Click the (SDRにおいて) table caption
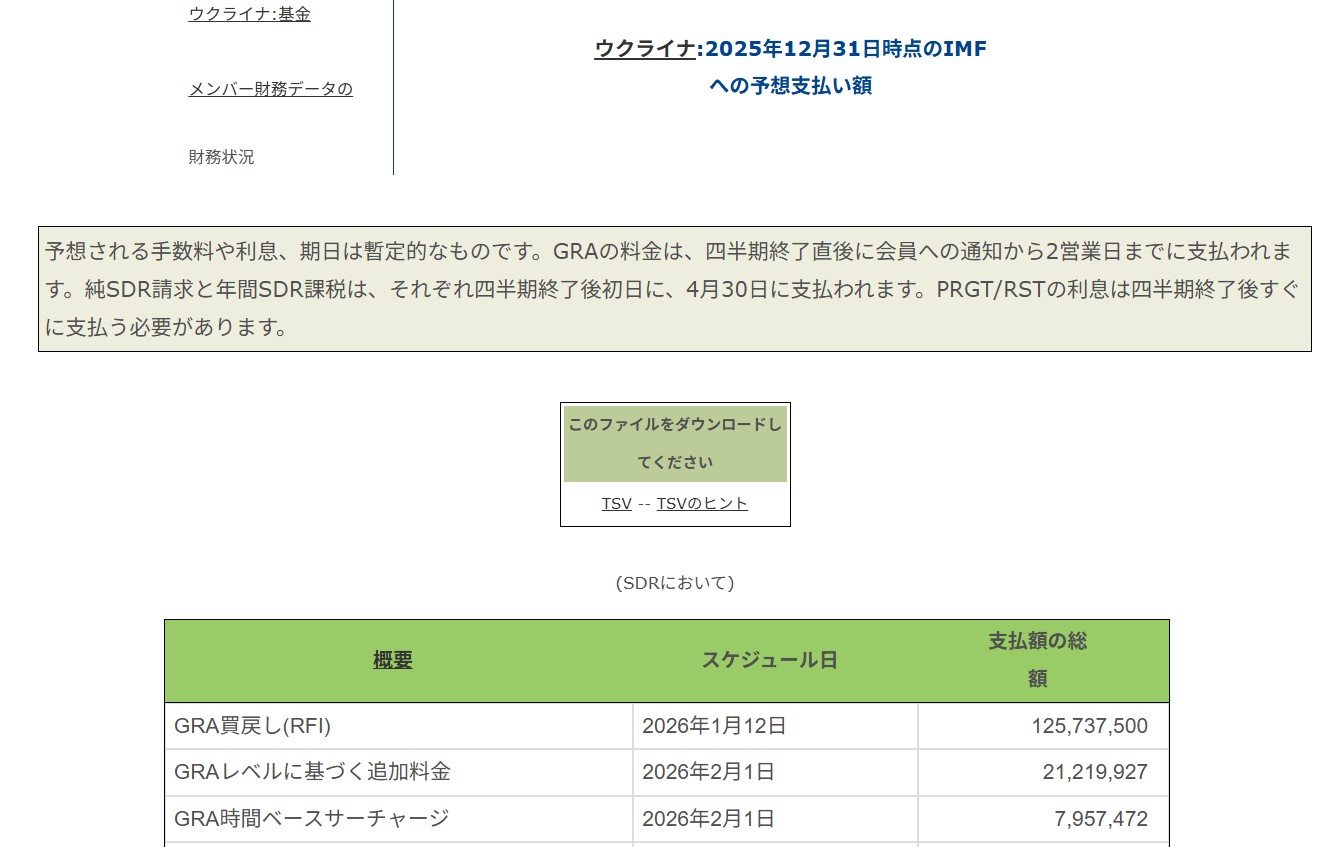1327x847 pixels. click(x=674, y=583)
